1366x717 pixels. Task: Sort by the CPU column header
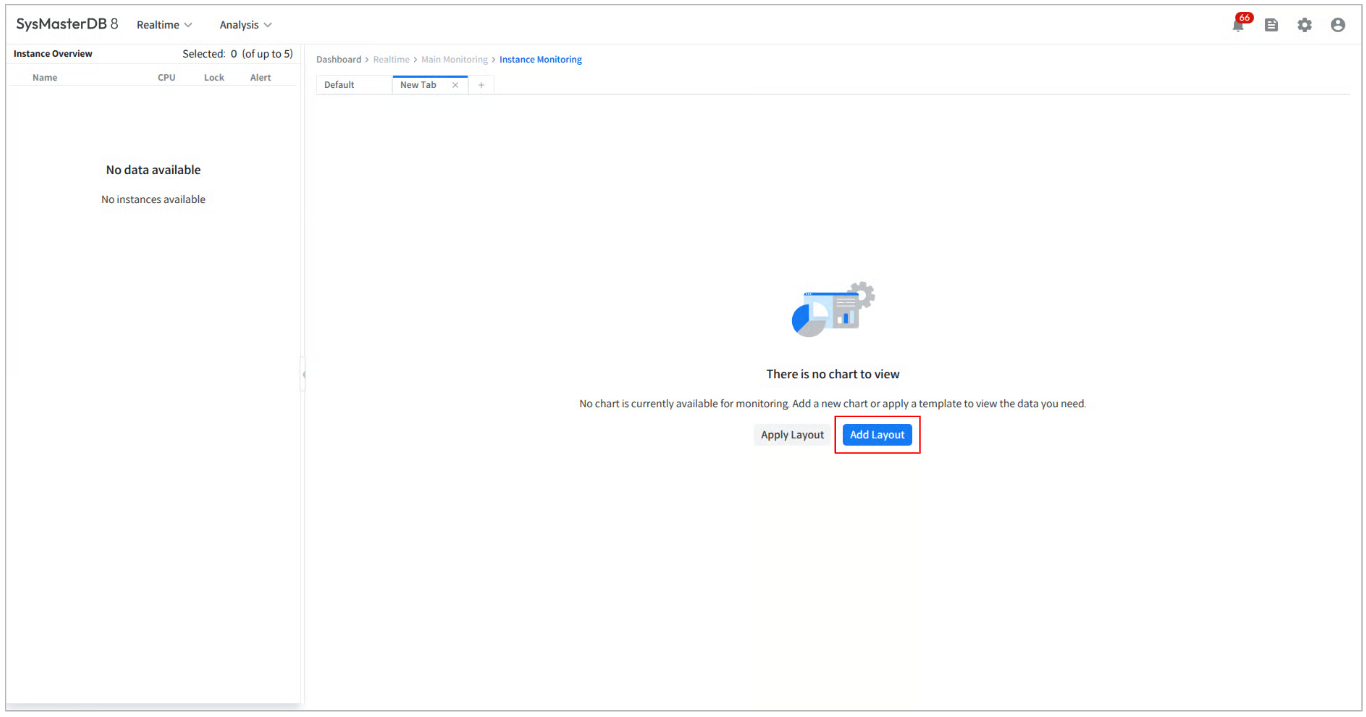(x=166, y=78)
